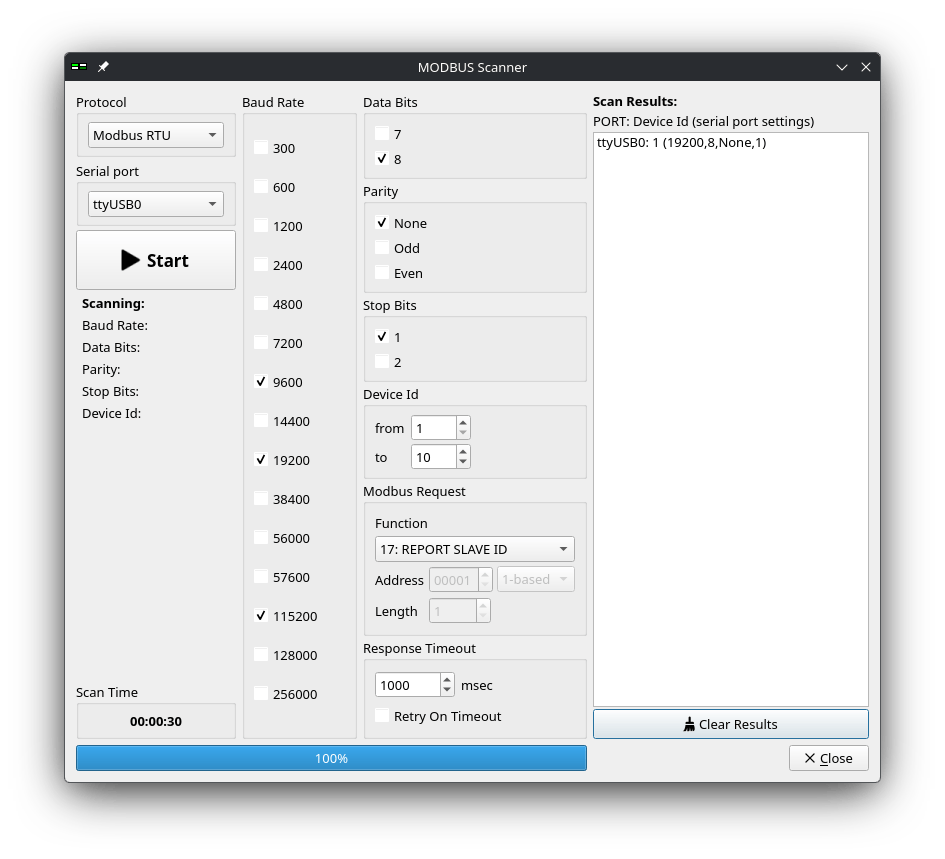Open the application menu icon in title bar
The image size is (945, 859).
pos(79,67)
